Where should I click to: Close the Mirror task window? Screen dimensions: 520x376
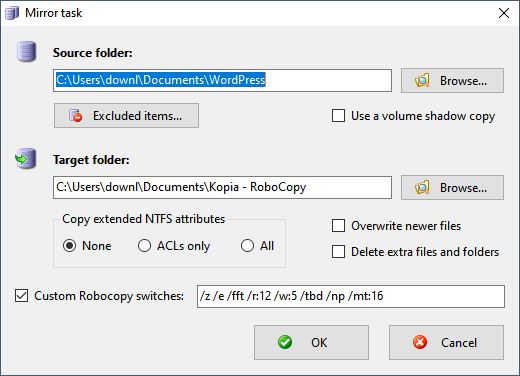[504, 13]
